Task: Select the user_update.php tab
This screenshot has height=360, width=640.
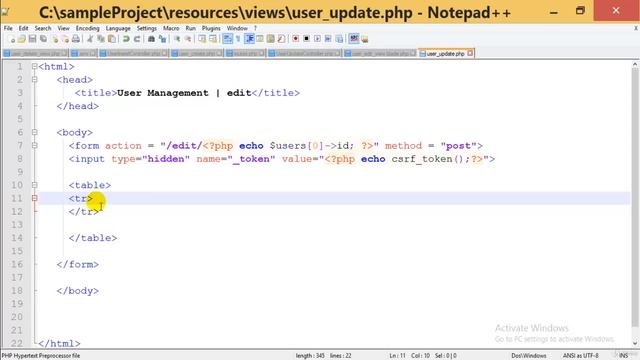Action: [x=445, y=53]
